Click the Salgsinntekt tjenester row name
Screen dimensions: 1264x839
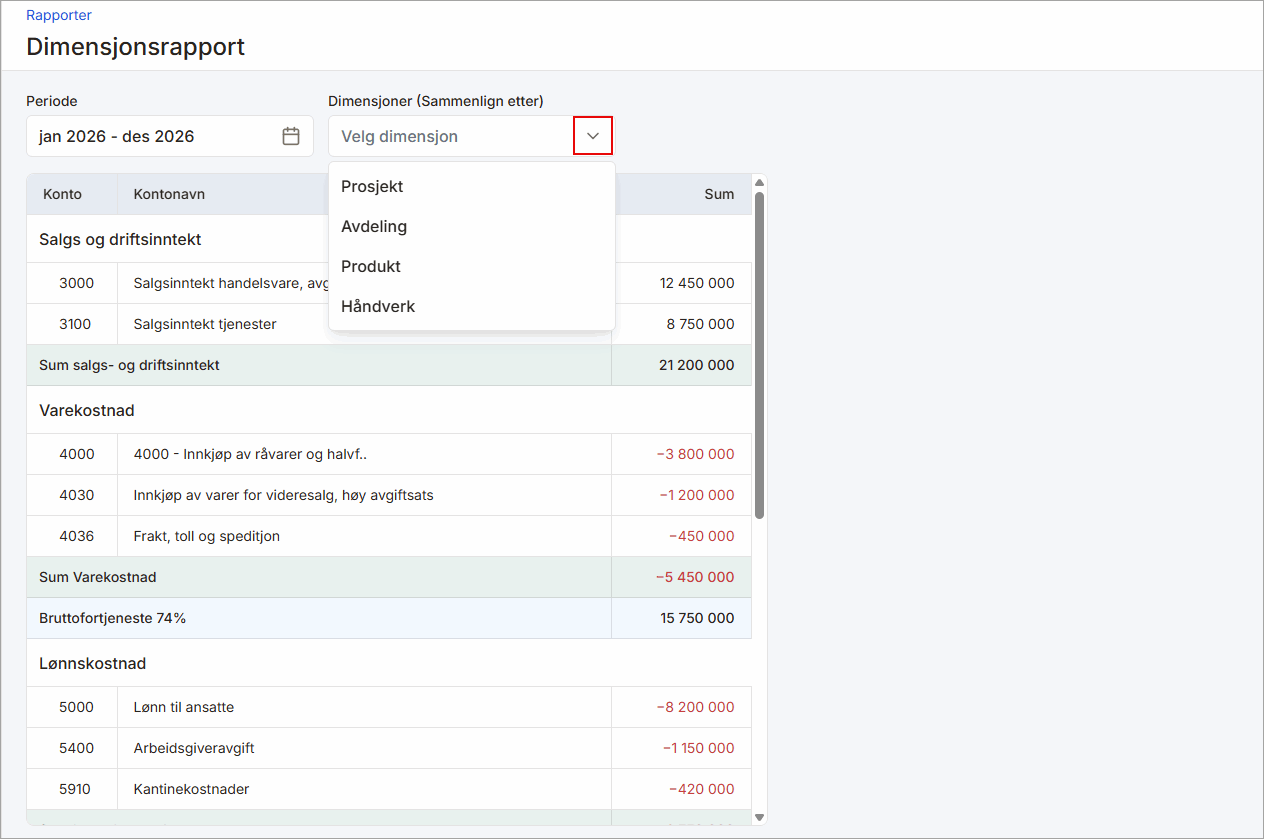205,324
